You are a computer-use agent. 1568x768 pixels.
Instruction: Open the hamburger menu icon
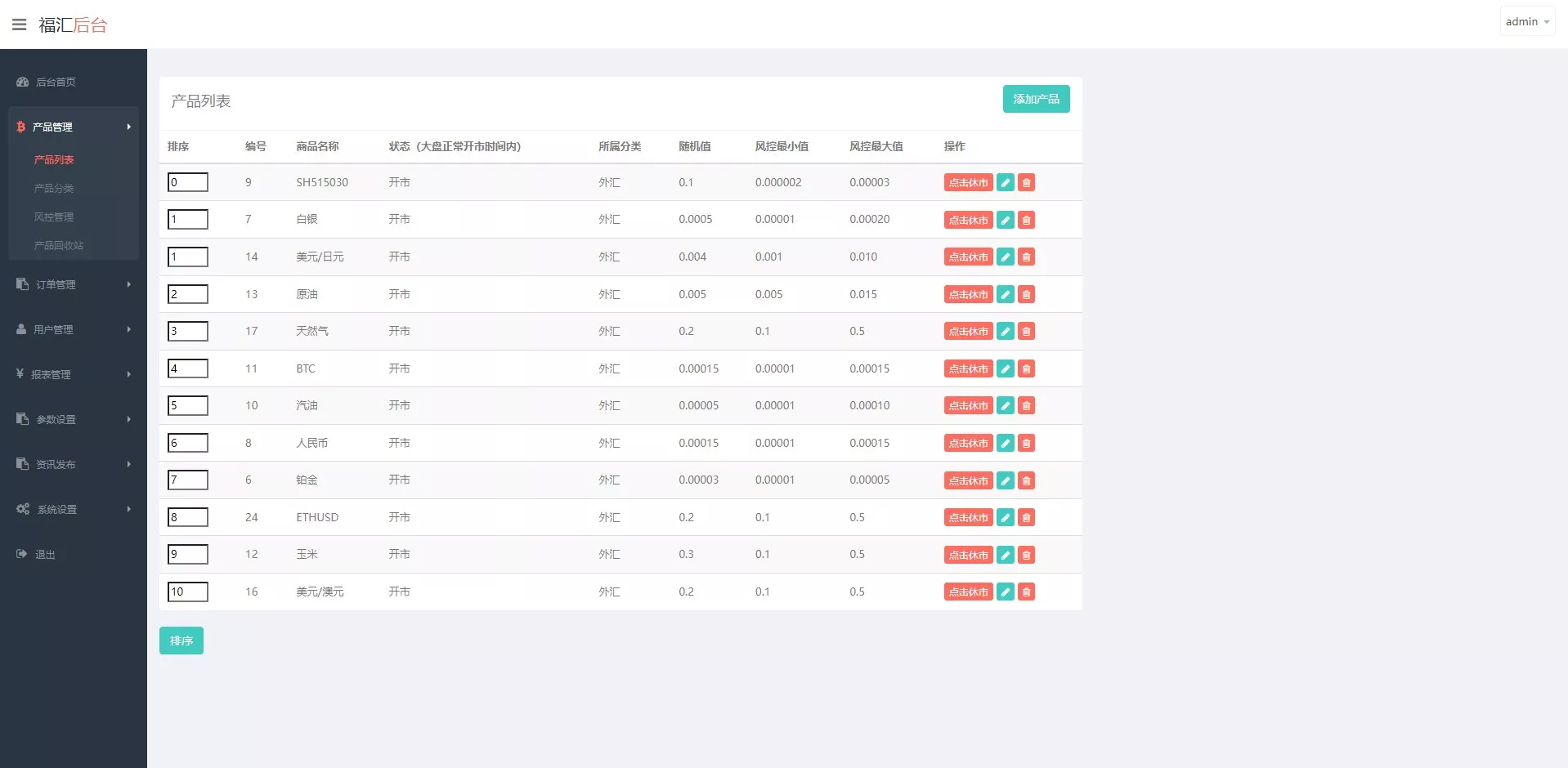[19, 24]
